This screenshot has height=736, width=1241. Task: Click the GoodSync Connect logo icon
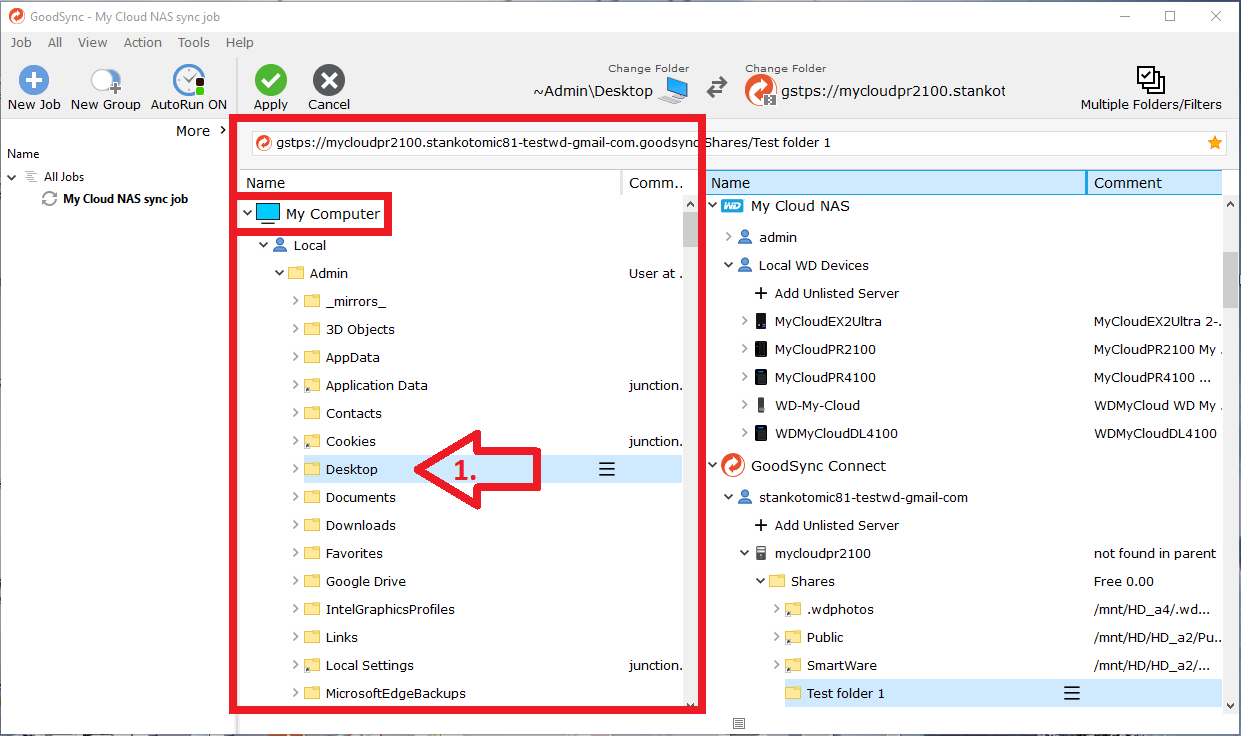[x=733, y=466]
